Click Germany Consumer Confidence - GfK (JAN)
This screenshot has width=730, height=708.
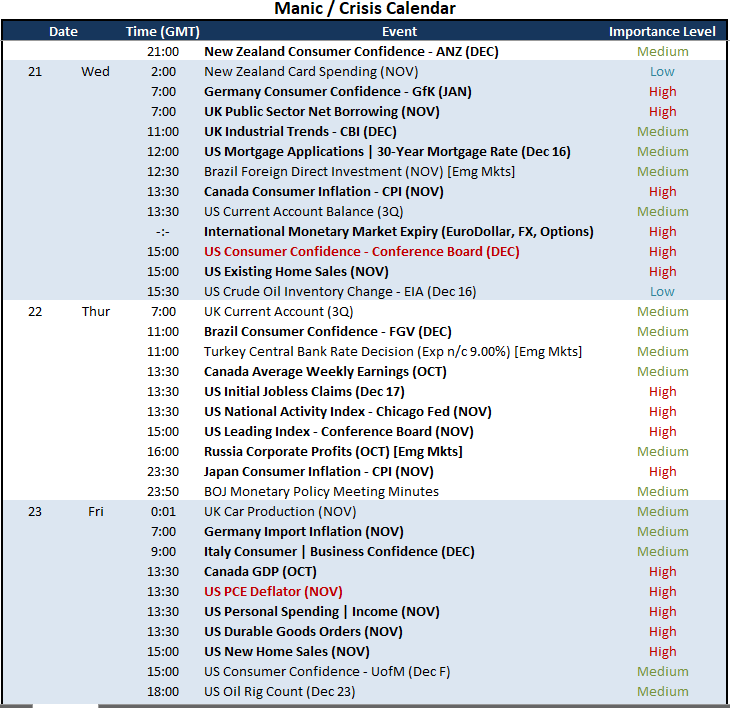tap(338, 92)
